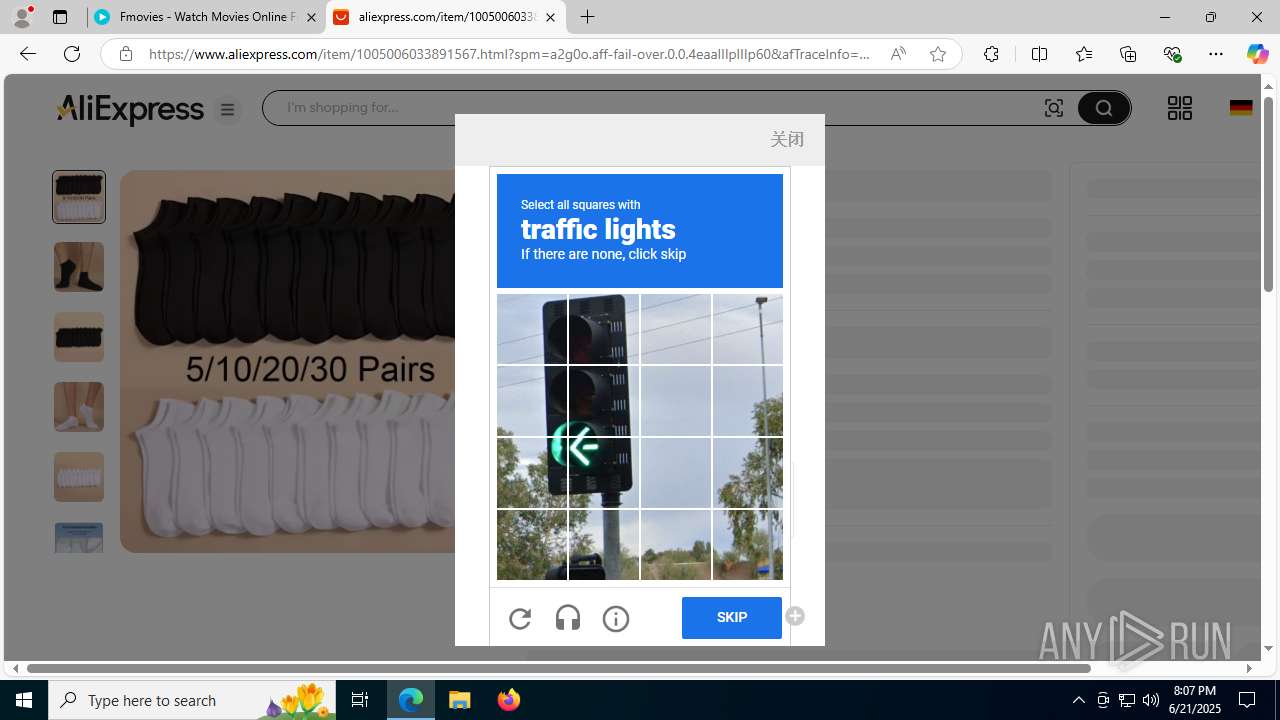
Task: Reload the page with refresh icon
Action: (x=72, y=54)
